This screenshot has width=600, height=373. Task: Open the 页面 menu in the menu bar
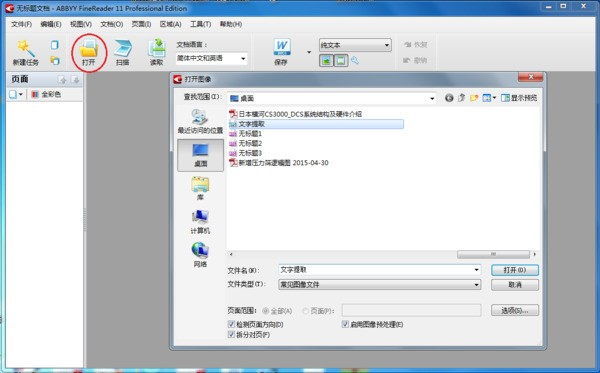point(141,24)
